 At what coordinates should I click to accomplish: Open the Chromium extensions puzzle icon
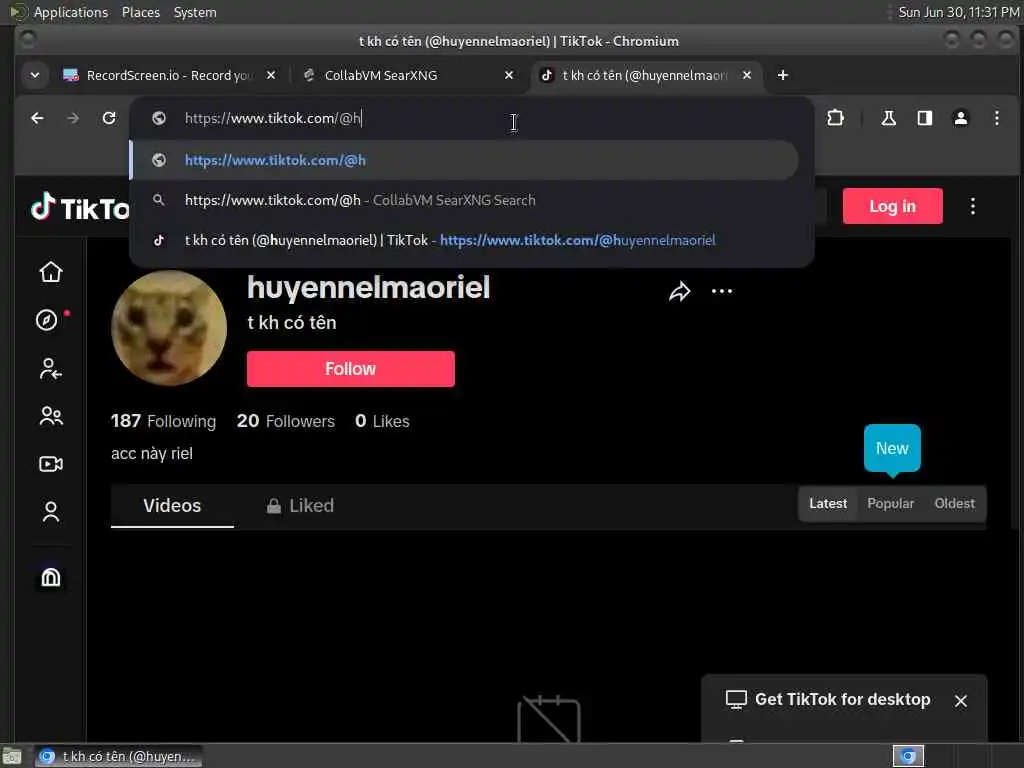click(835, 118)
